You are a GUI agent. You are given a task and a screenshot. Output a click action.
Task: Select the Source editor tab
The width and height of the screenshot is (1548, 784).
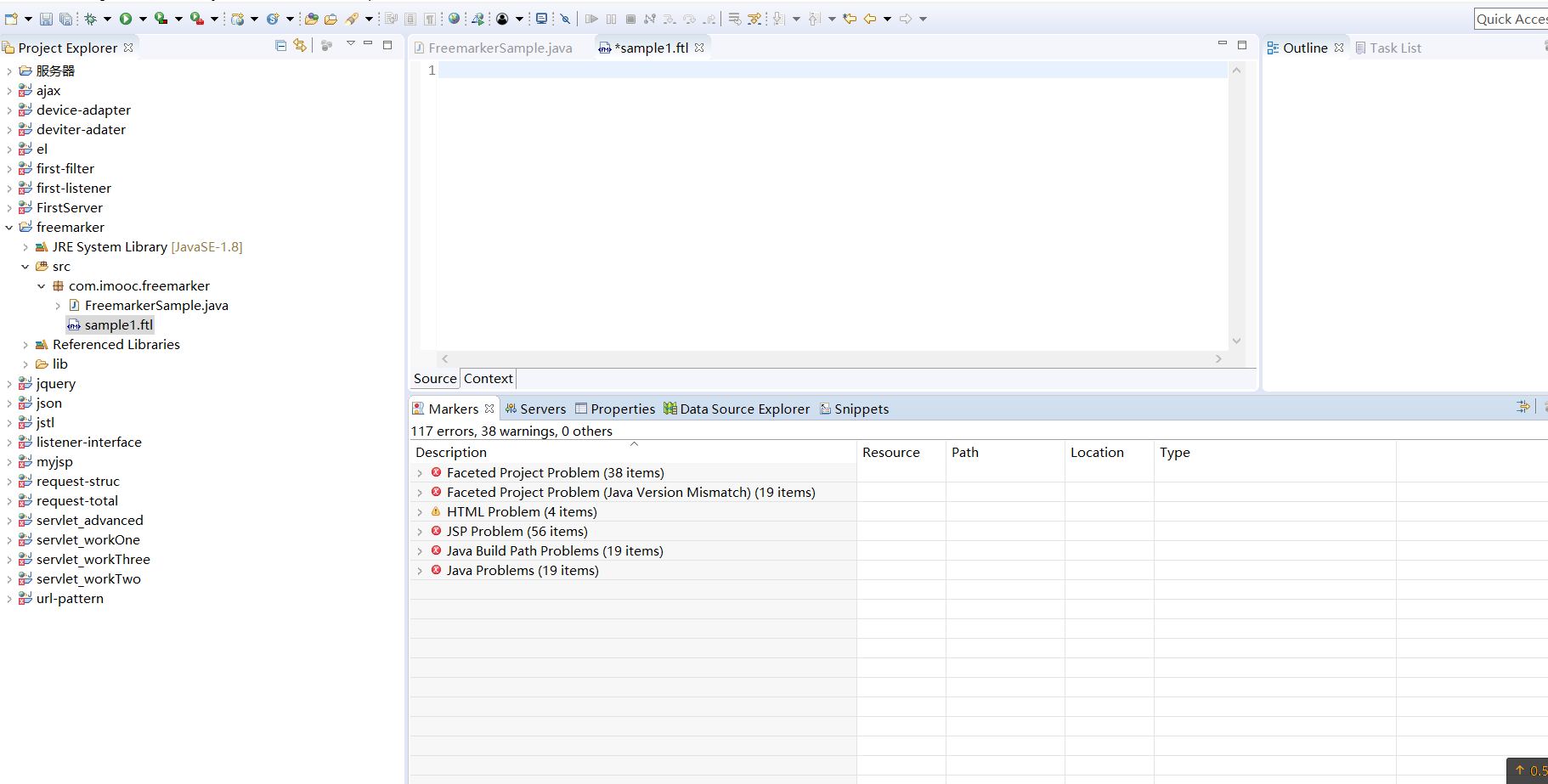pos(435,379)
